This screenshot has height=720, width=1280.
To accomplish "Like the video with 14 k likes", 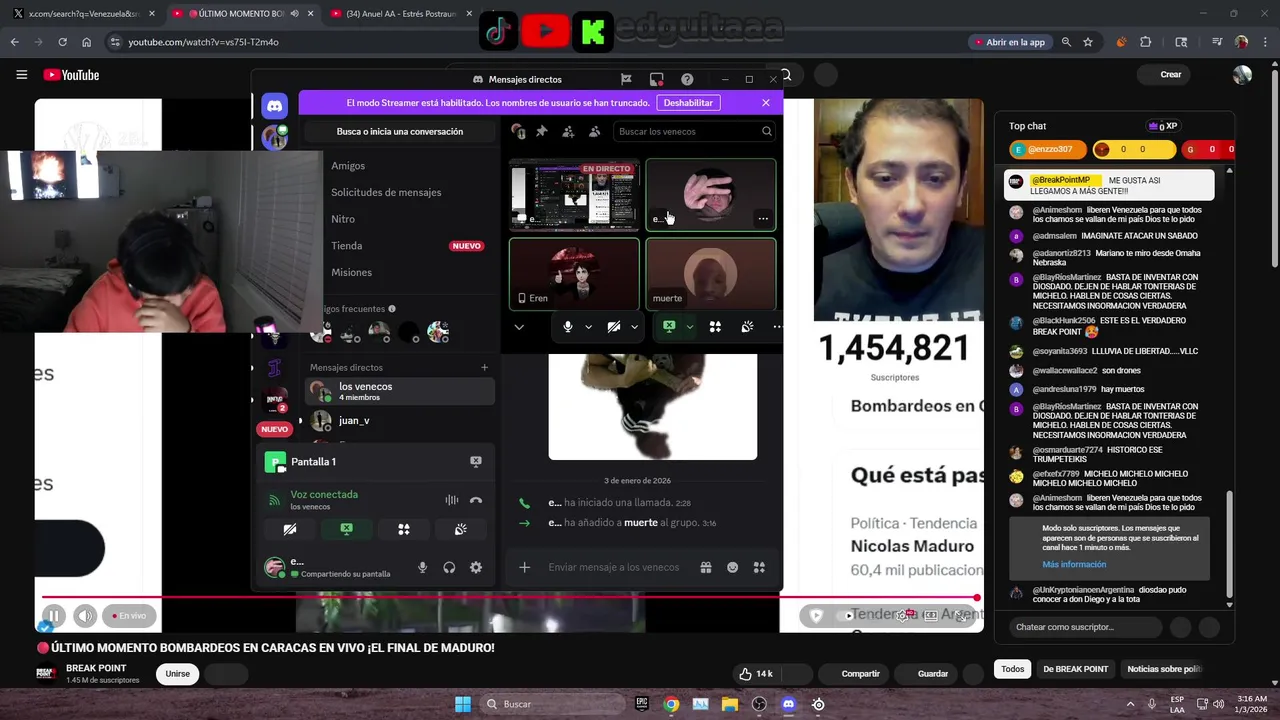I will point(756,674).
